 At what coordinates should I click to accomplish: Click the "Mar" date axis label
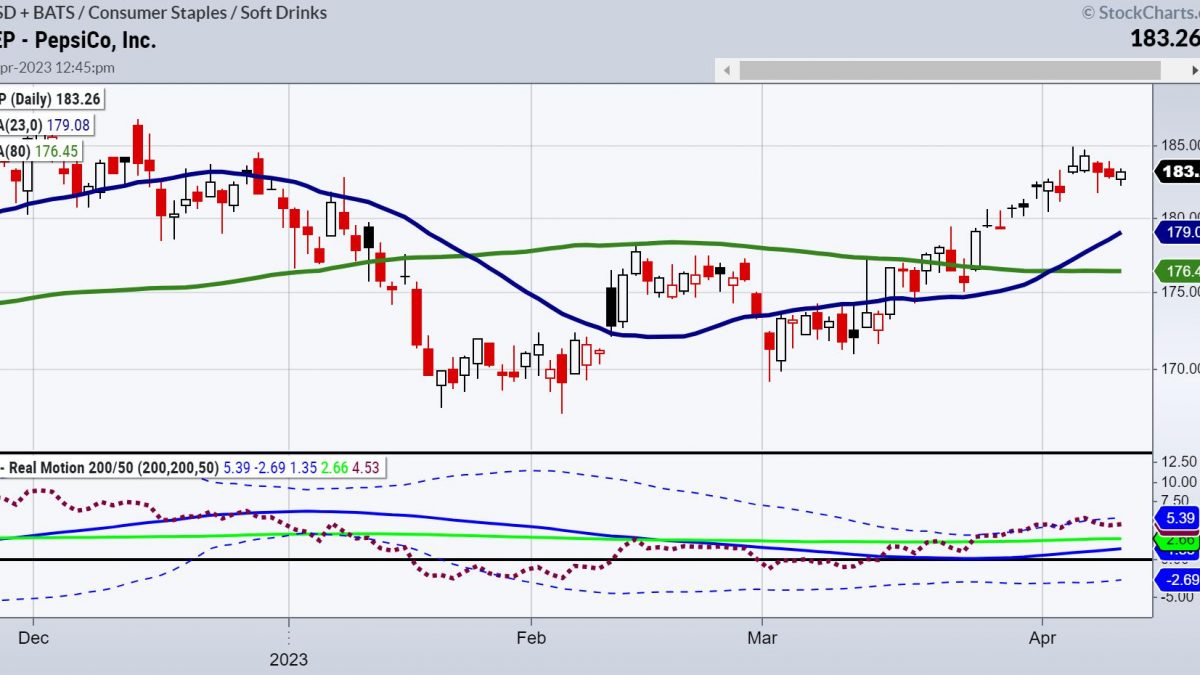click(x=762, y=637)
